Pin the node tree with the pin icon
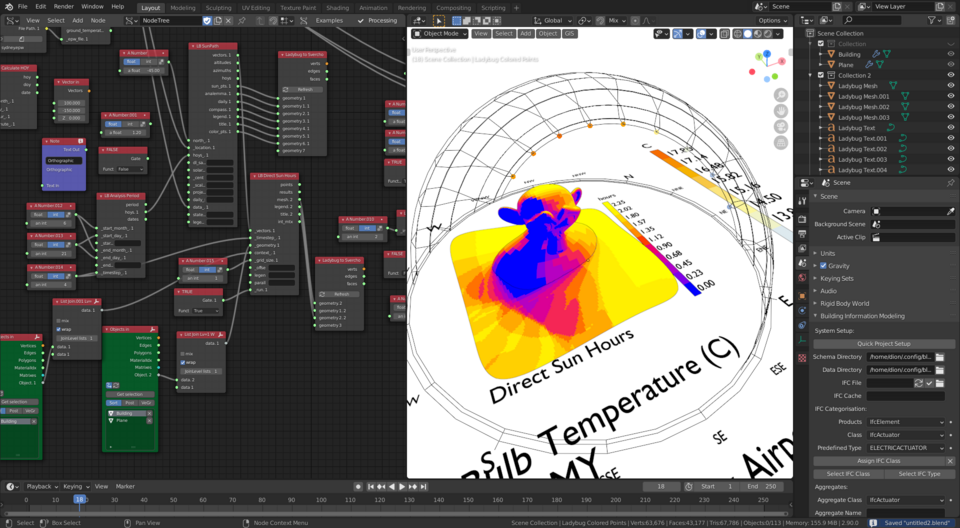The image size is (960, 528). click(x=242, y=20)
